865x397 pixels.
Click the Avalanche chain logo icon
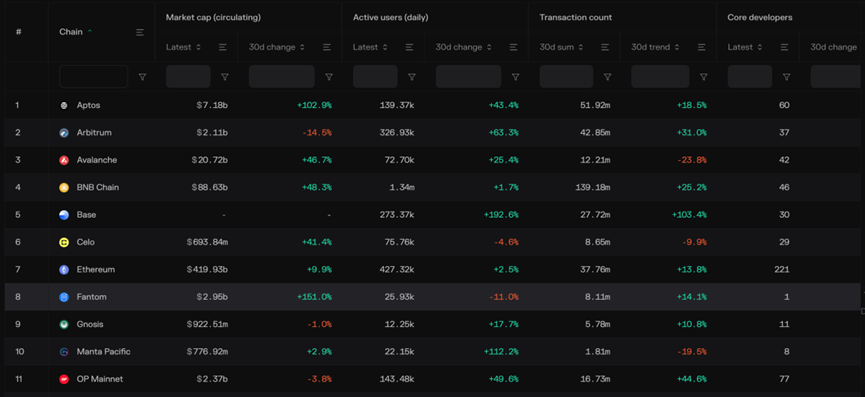pos(64,160)
